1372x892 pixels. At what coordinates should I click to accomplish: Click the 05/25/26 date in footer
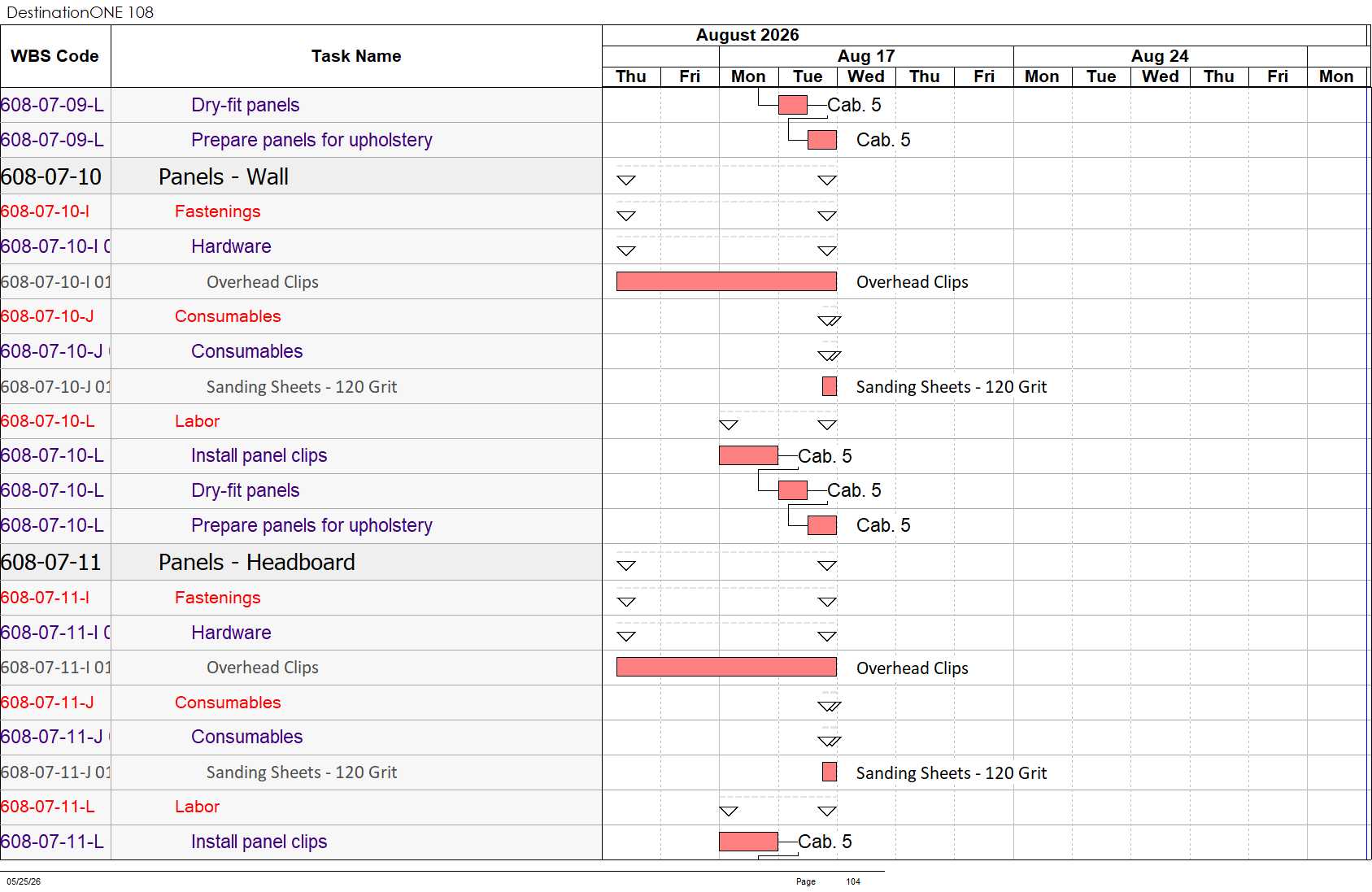(x=24, y=881)
